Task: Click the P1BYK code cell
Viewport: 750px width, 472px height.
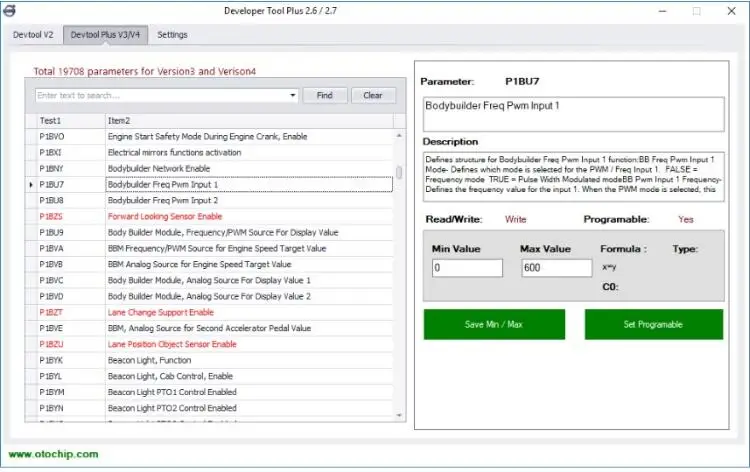Action: pos(71,360)
